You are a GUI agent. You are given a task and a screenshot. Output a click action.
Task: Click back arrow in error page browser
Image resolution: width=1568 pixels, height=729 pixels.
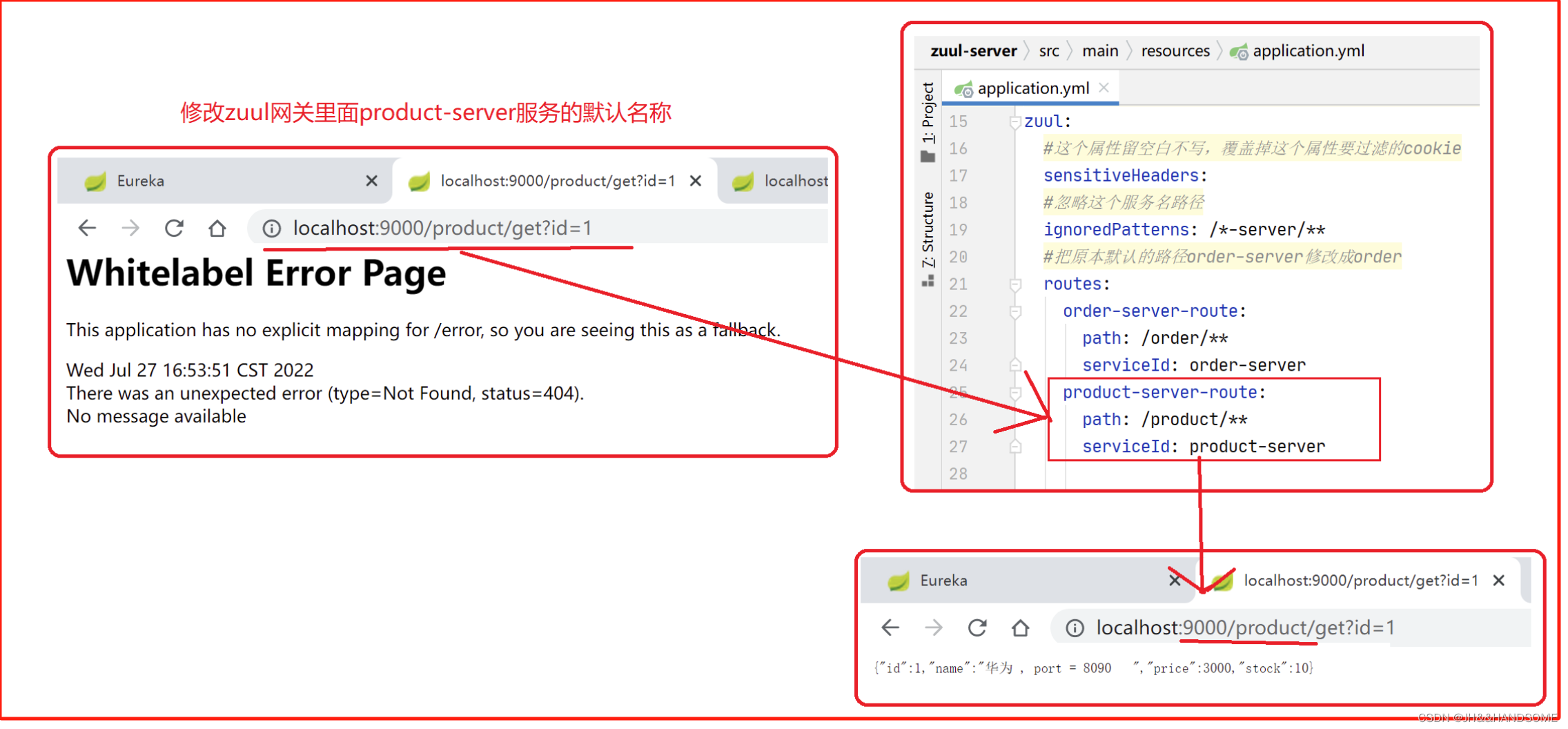point(87,228)
